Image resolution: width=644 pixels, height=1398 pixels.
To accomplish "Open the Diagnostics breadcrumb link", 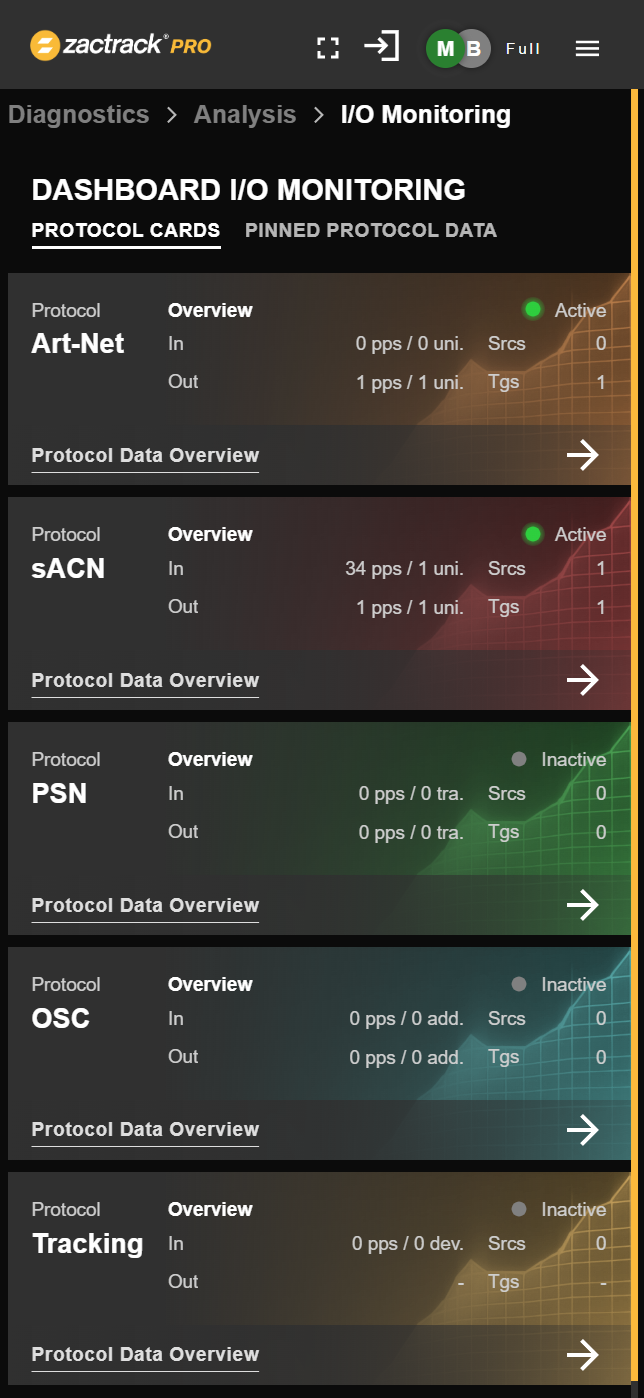I will [78, 114].
